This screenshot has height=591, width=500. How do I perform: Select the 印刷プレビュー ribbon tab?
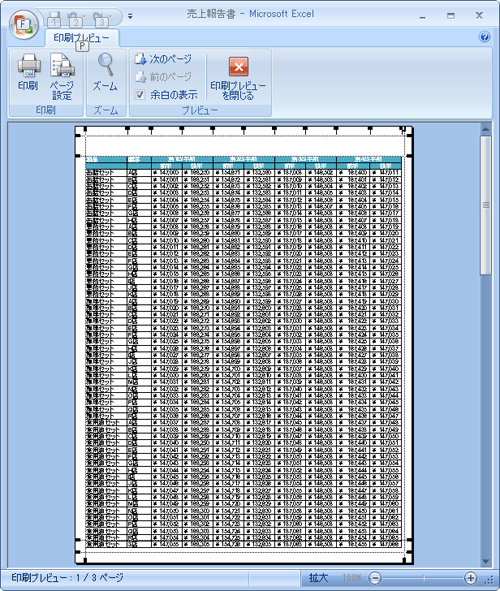82,38
